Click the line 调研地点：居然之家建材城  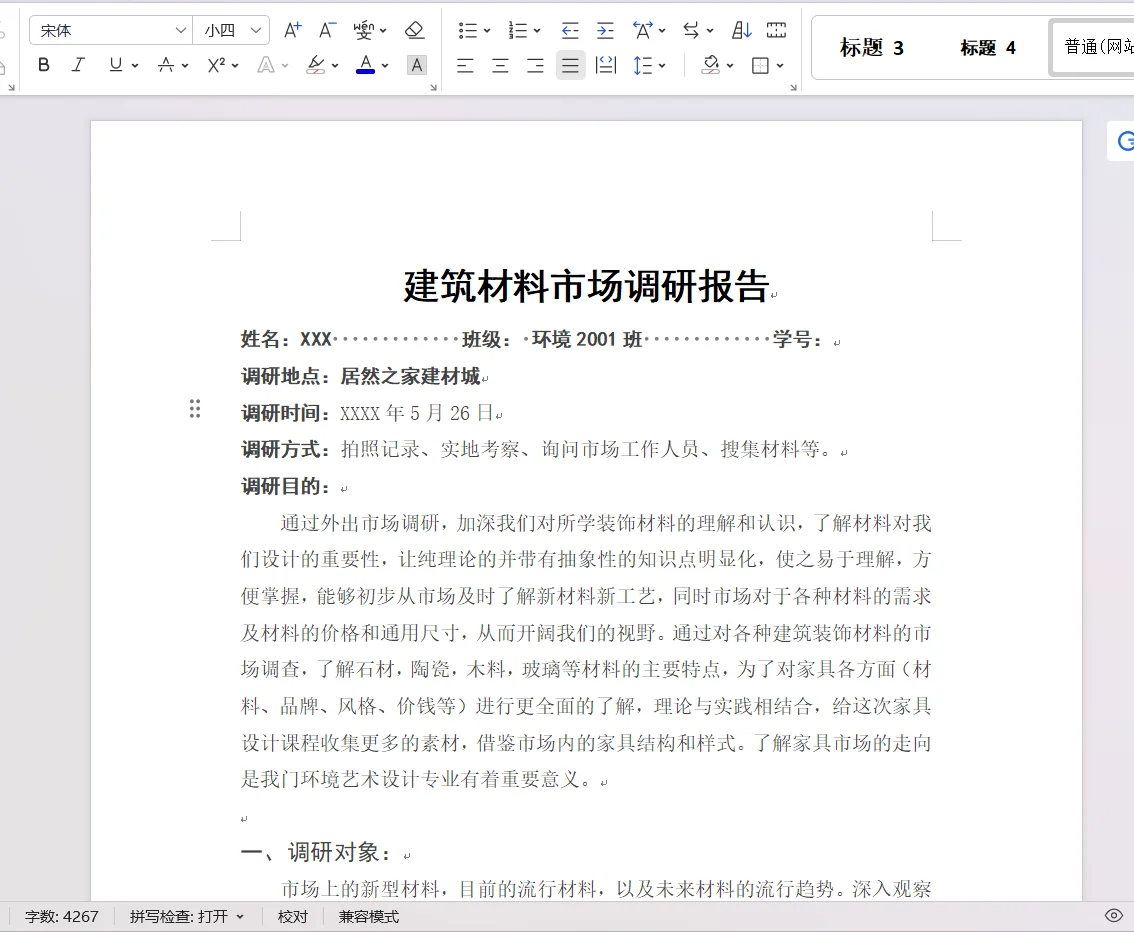click(360, 376)
